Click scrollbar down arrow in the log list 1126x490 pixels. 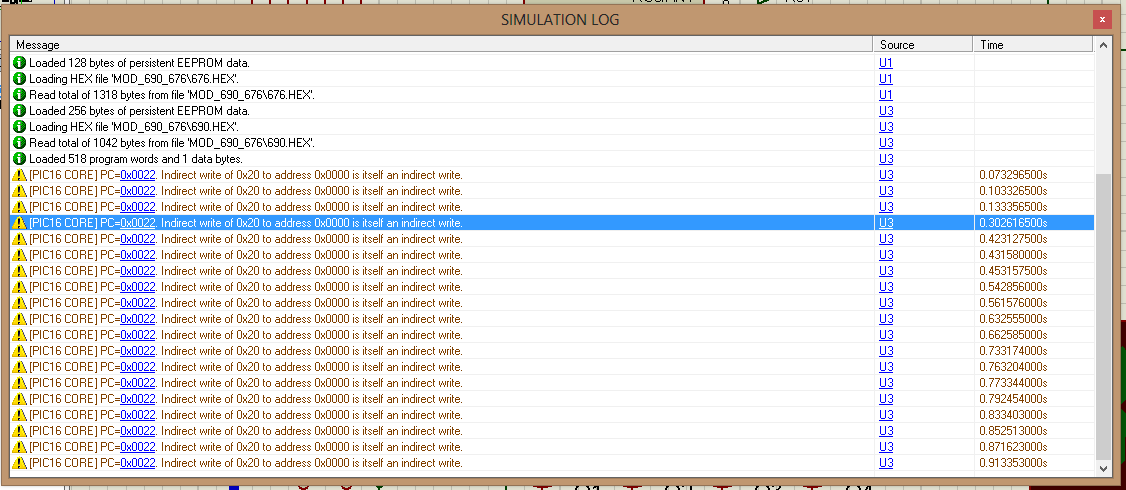[x=1104, y=468]
